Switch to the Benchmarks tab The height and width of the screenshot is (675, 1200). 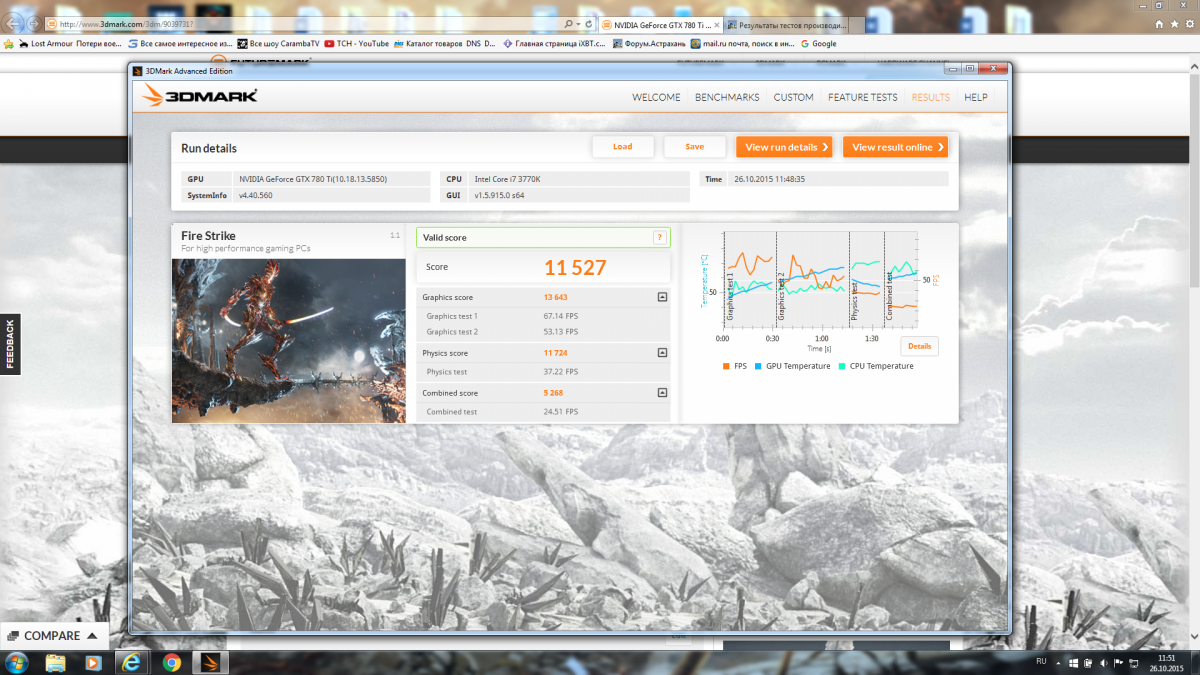click(x=727, y=97)
